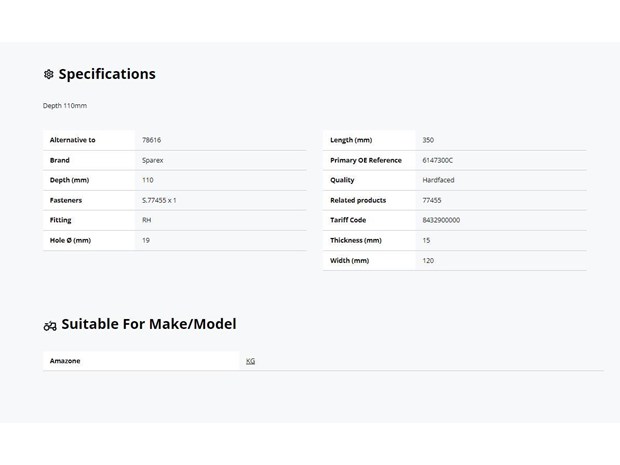Click the Suitable For Make/Model heading
The width and height of the screenshot is (620, 465).
pyautogui.click(x=149, y=324)
